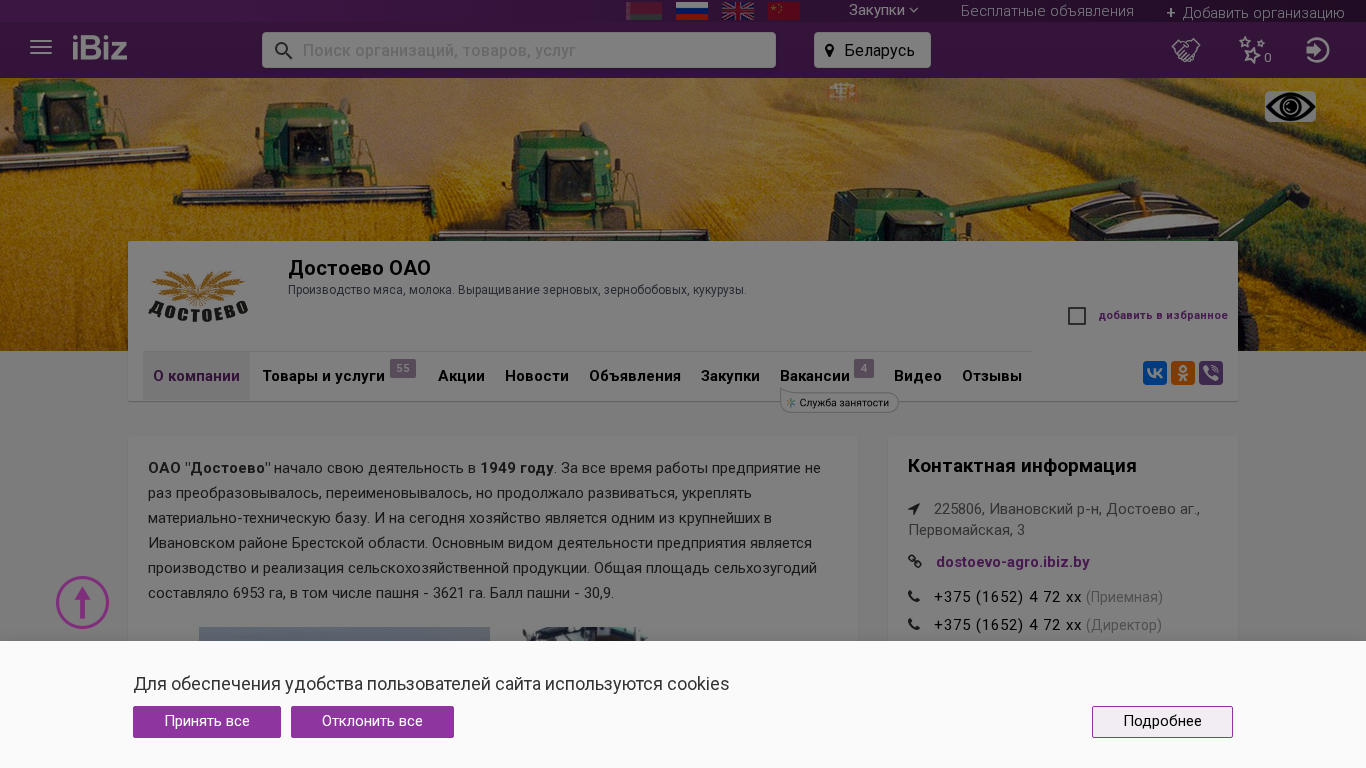The image size is (1366, 768).
Task: Click the location arrow icon by address
Action: point(914,509)
